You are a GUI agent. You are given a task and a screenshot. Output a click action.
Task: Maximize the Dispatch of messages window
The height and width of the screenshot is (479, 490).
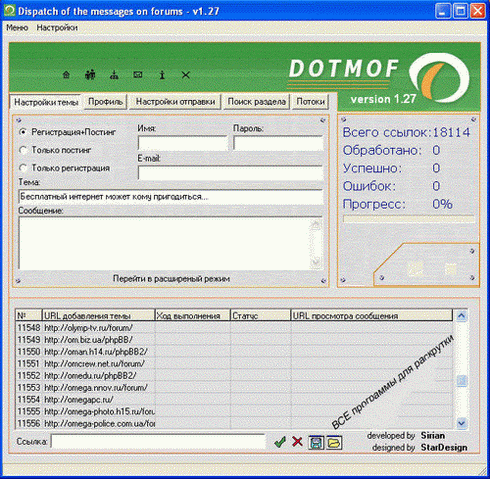(x=460, y=11)
